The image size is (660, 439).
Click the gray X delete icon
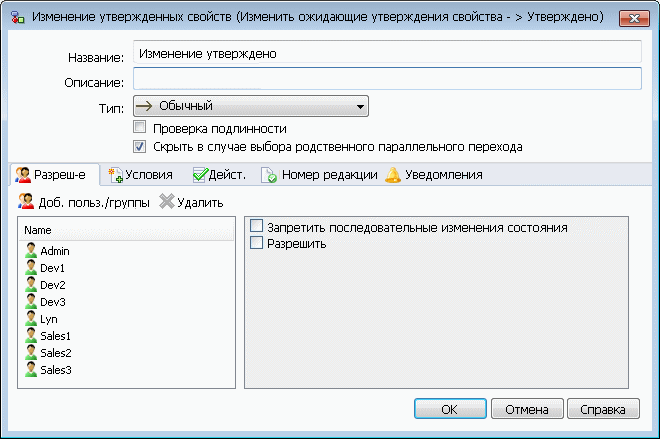tap(167, 202)
